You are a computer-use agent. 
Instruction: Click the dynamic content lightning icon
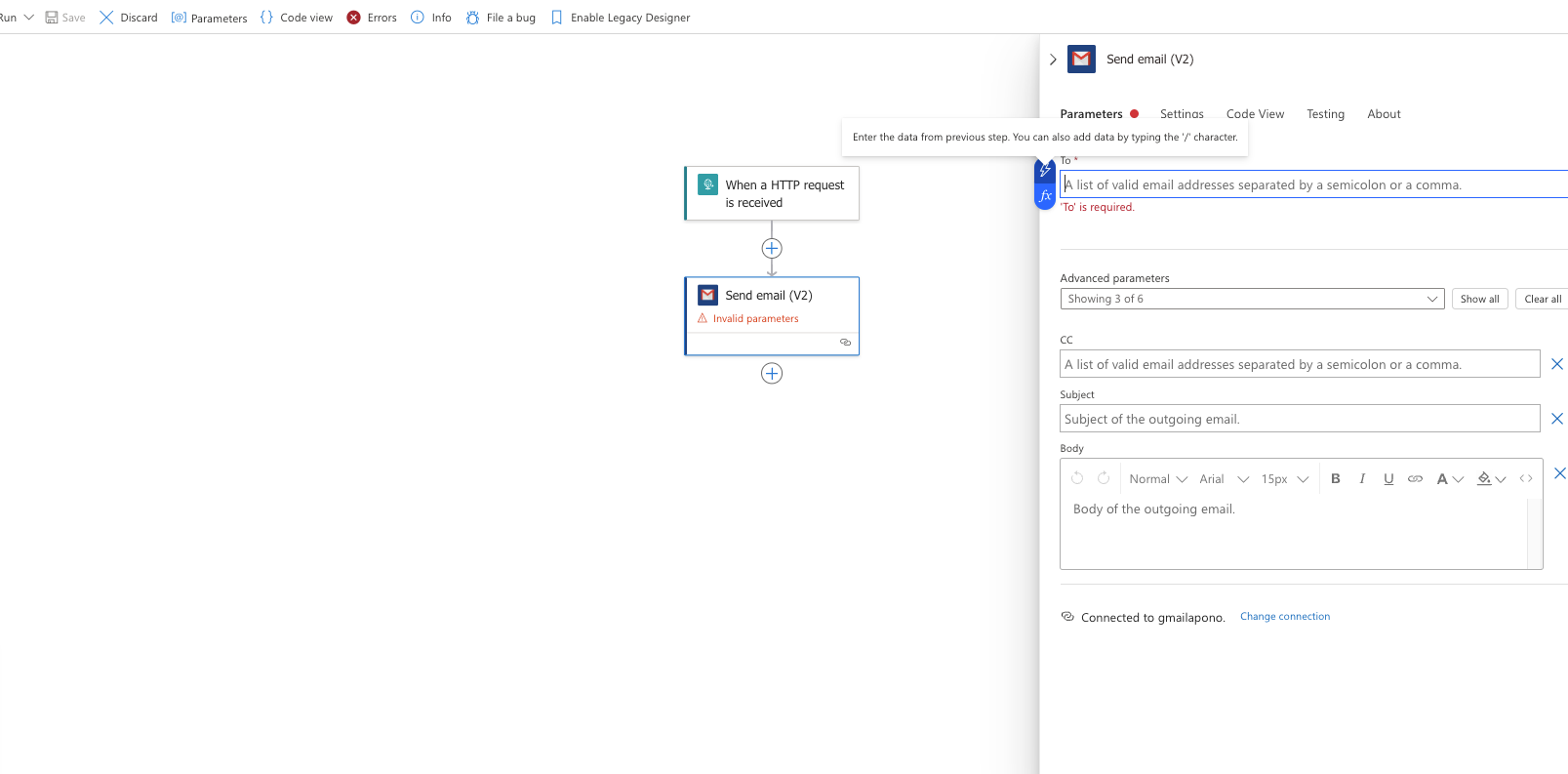[x=1045, y=170]
